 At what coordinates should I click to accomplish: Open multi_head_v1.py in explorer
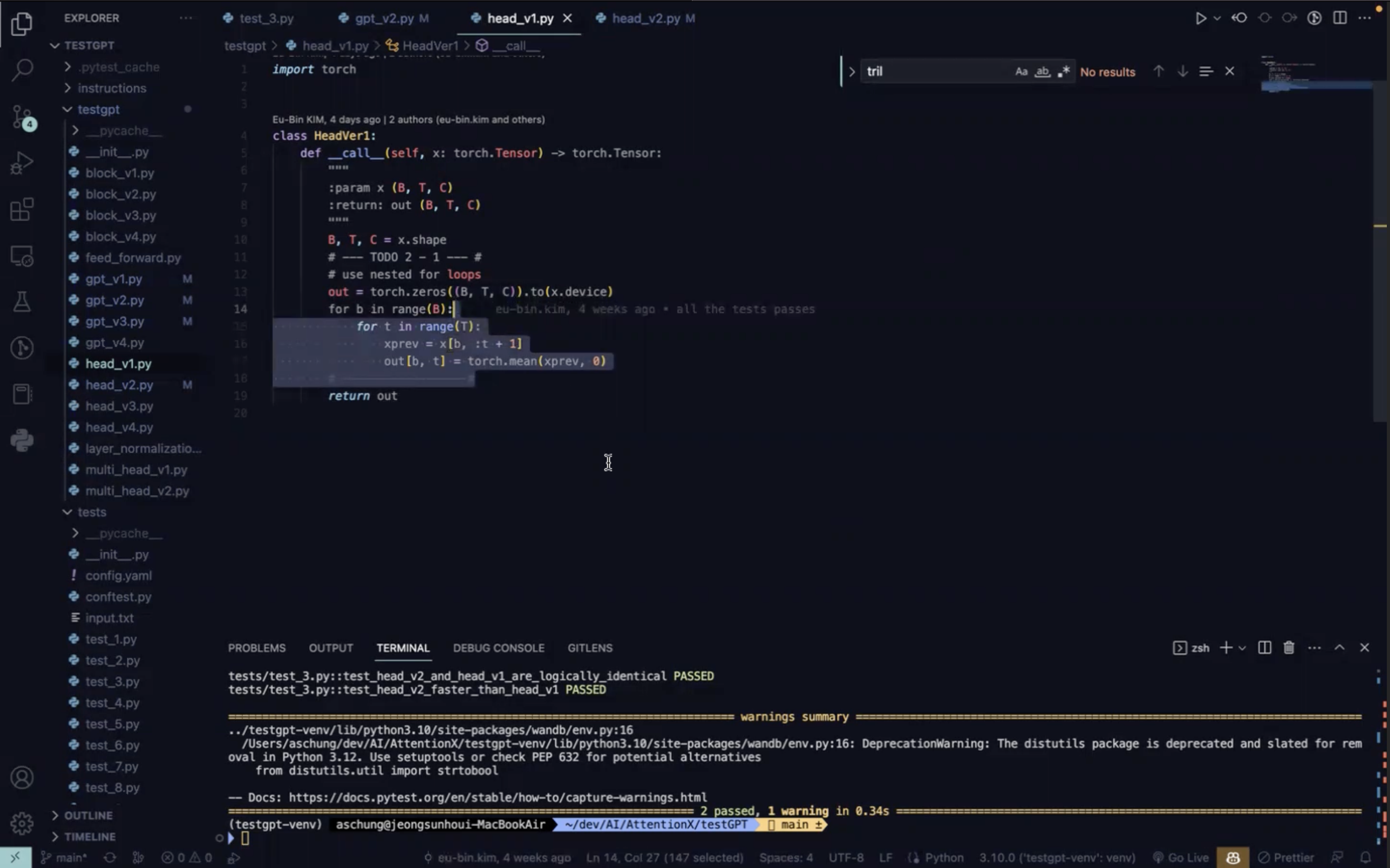point(136,469)
